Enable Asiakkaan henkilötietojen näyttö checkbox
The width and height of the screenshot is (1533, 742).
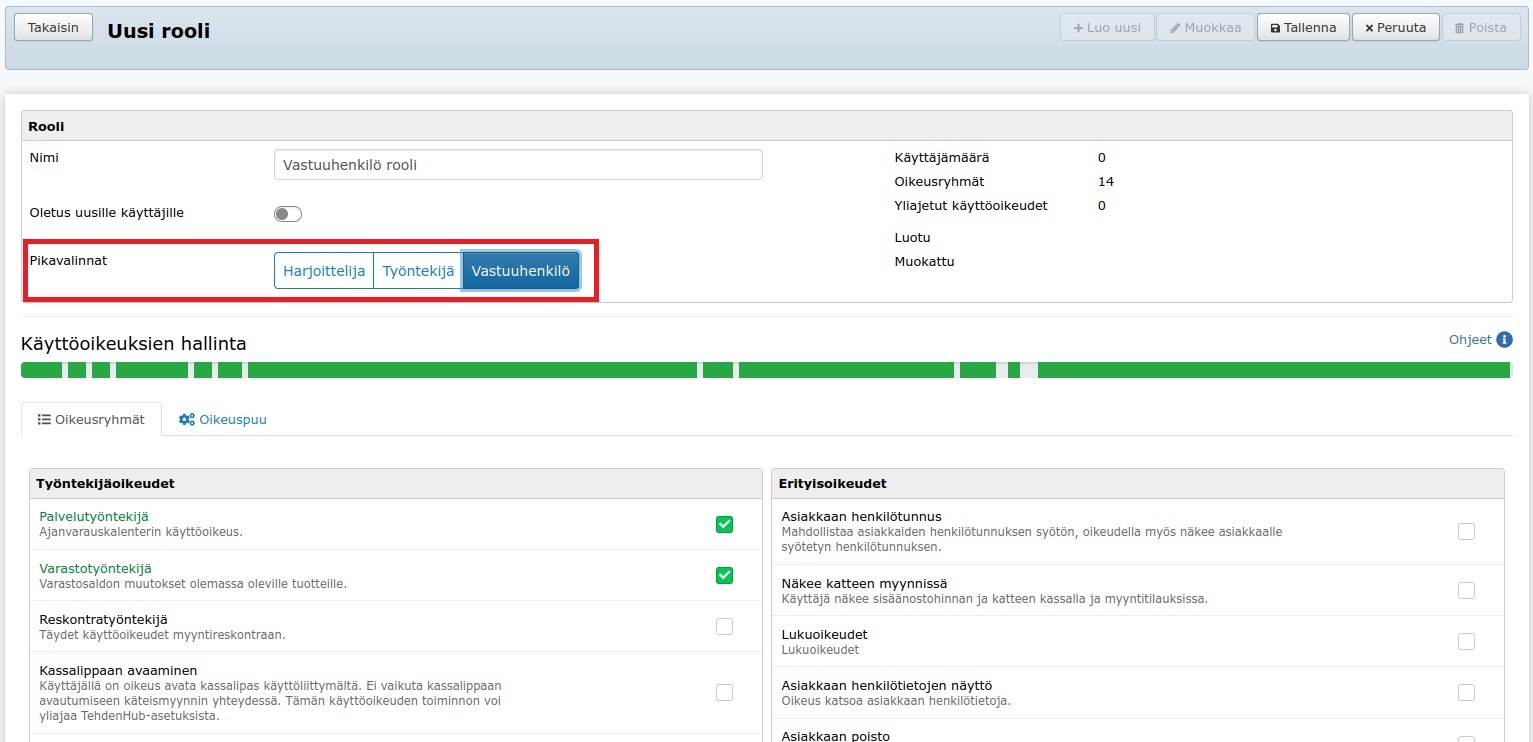(1465, 692)
